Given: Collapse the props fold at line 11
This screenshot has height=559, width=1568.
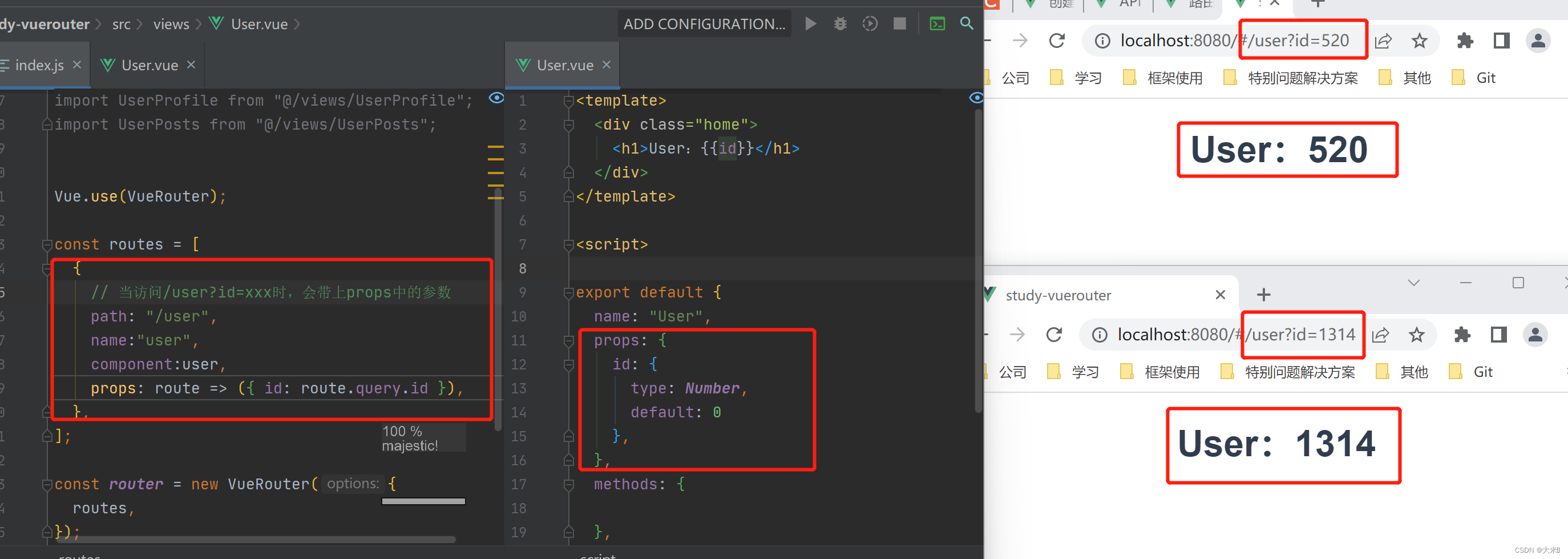Looking at the screenshot, I should click(x=568, y=341).
